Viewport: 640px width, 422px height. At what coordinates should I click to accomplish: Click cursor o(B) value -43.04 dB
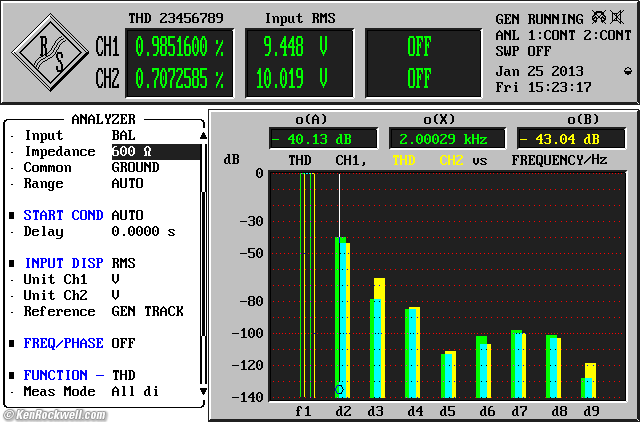pos(571,139)
